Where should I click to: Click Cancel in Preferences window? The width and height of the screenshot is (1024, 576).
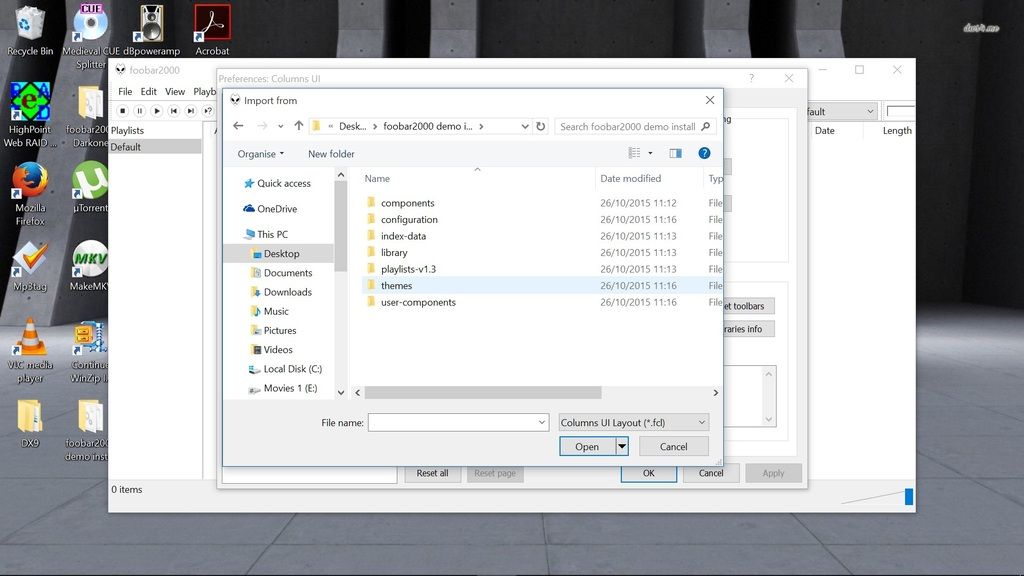pos(711,473)
